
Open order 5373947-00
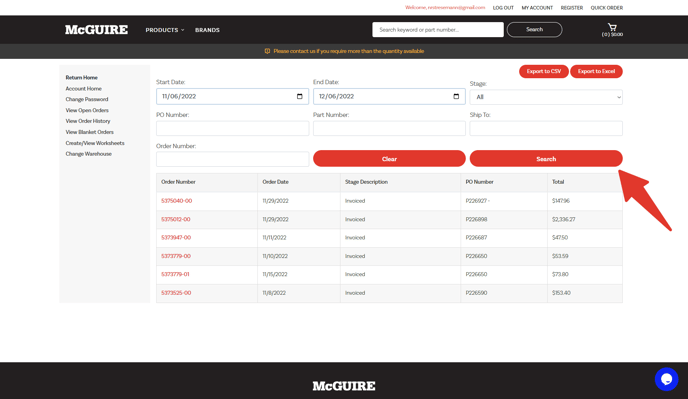coord(176,237)
